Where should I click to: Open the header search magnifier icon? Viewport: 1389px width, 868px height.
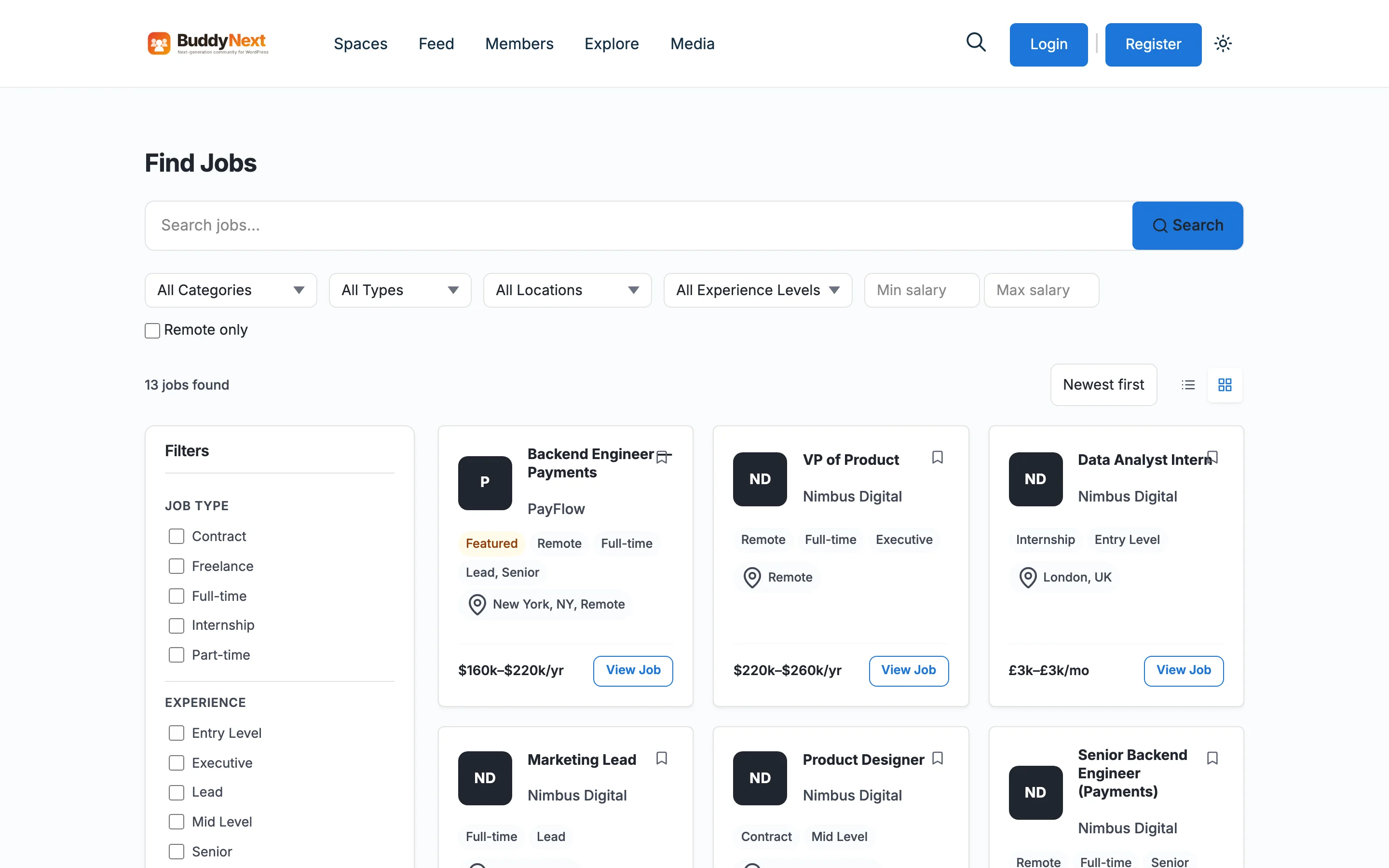coord(976,42)
